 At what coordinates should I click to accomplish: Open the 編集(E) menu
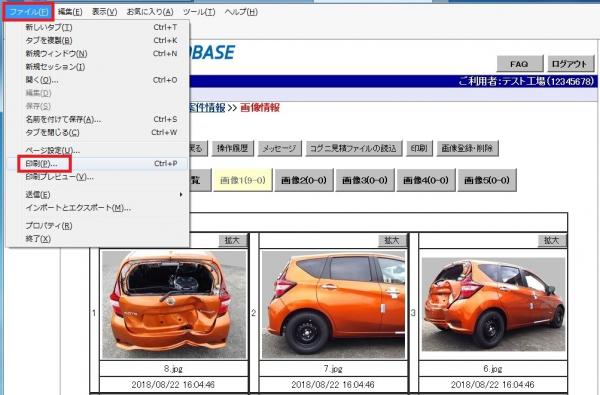coord(70,12)
